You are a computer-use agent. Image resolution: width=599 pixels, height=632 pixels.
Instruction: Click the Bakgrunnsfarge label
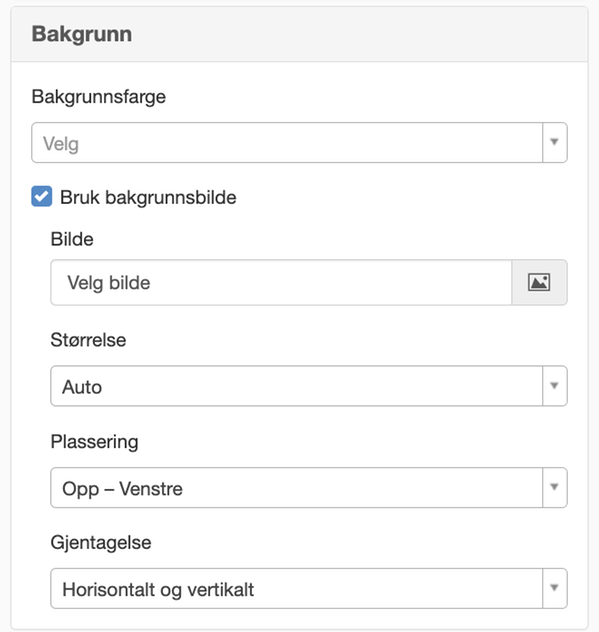pos(99,97)
